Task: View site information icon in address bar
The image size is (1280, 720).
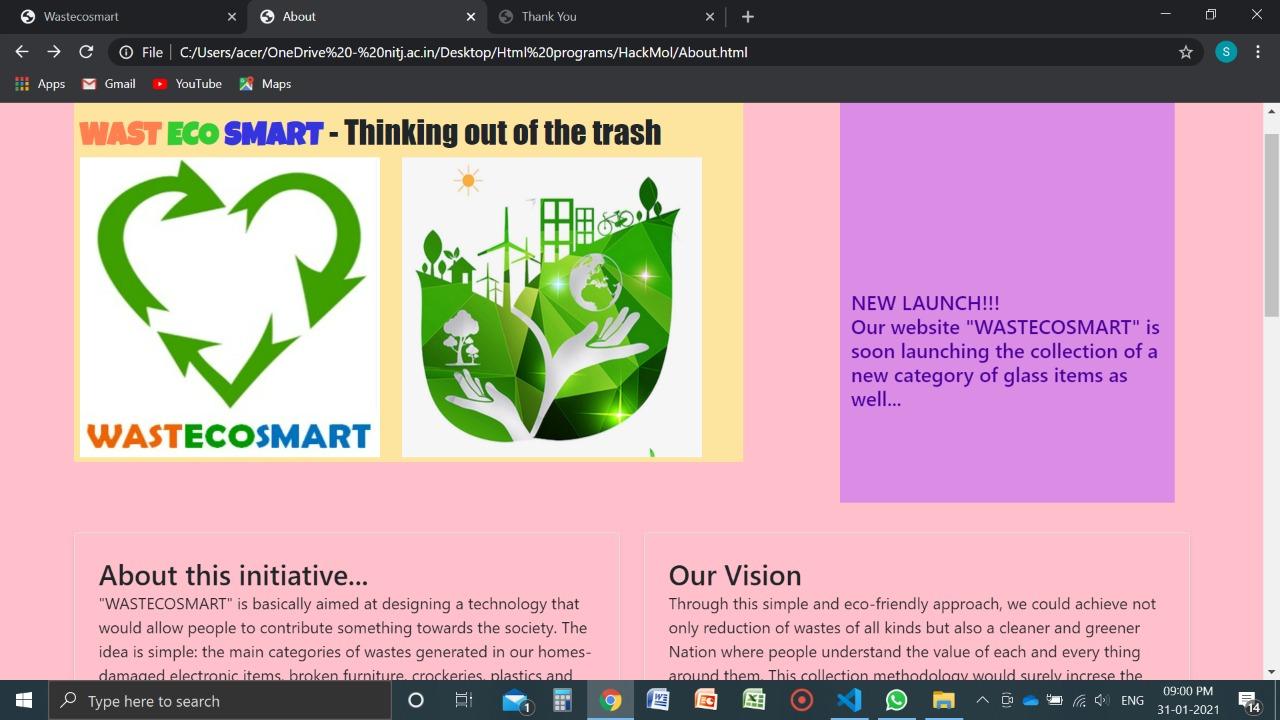Action: click(x=127, y=52)
